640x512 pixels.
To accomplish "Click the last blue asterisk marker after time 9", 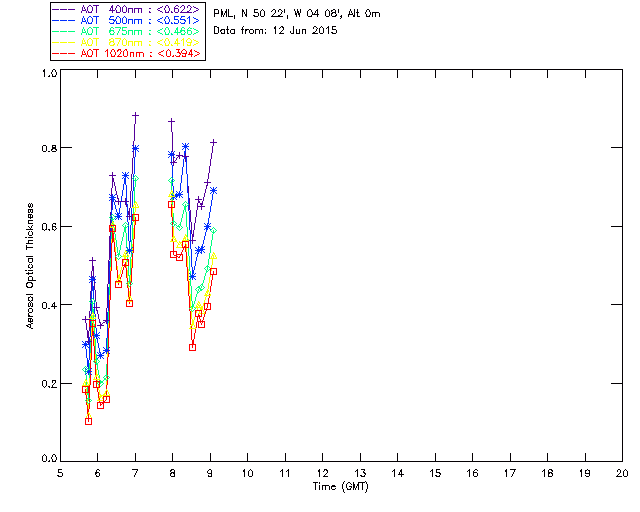I will 214,190.
